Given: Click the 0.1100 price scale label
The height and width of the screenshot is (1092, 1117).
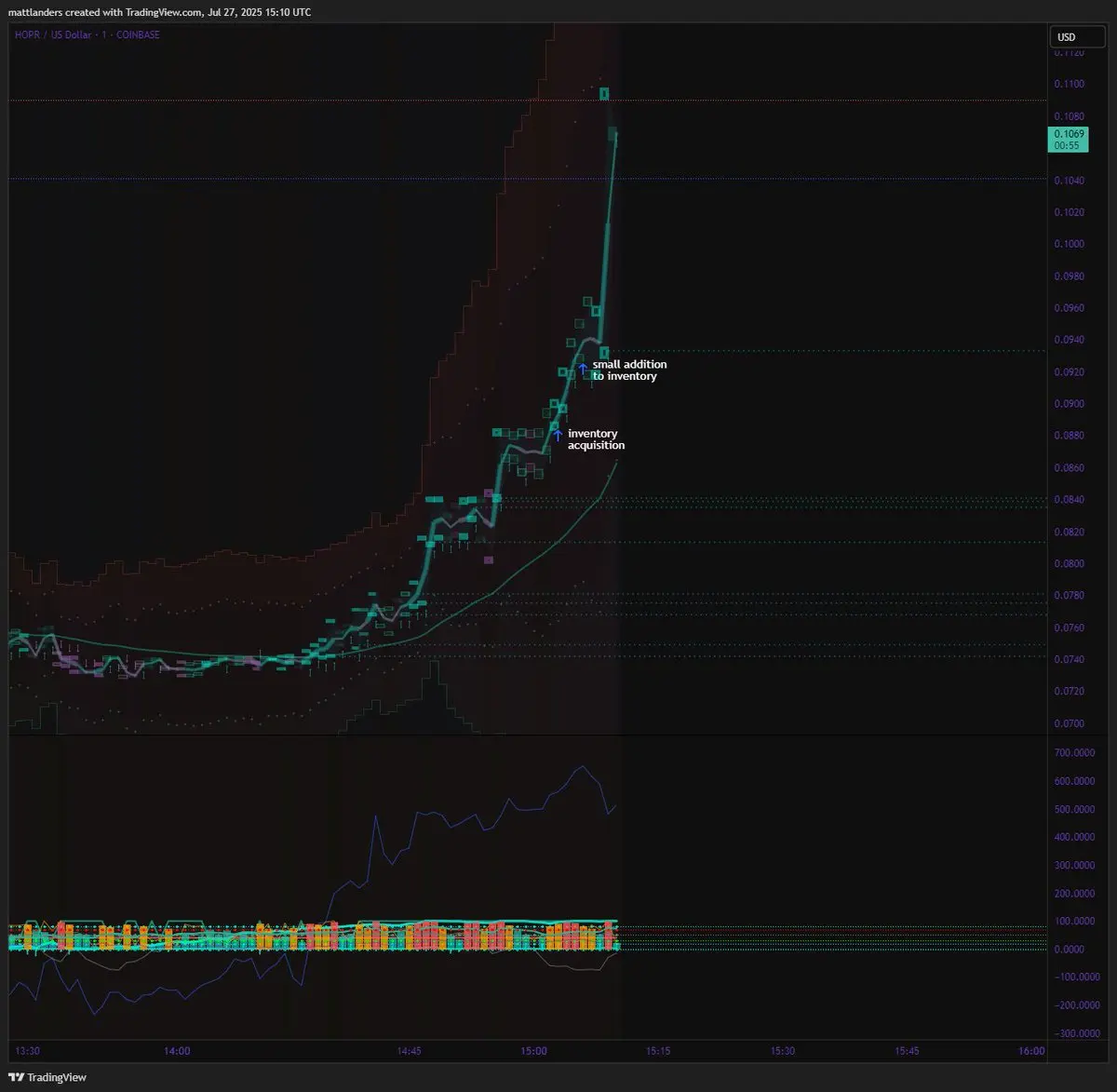Looking at the screenshot, I should tap(1069, 84).
